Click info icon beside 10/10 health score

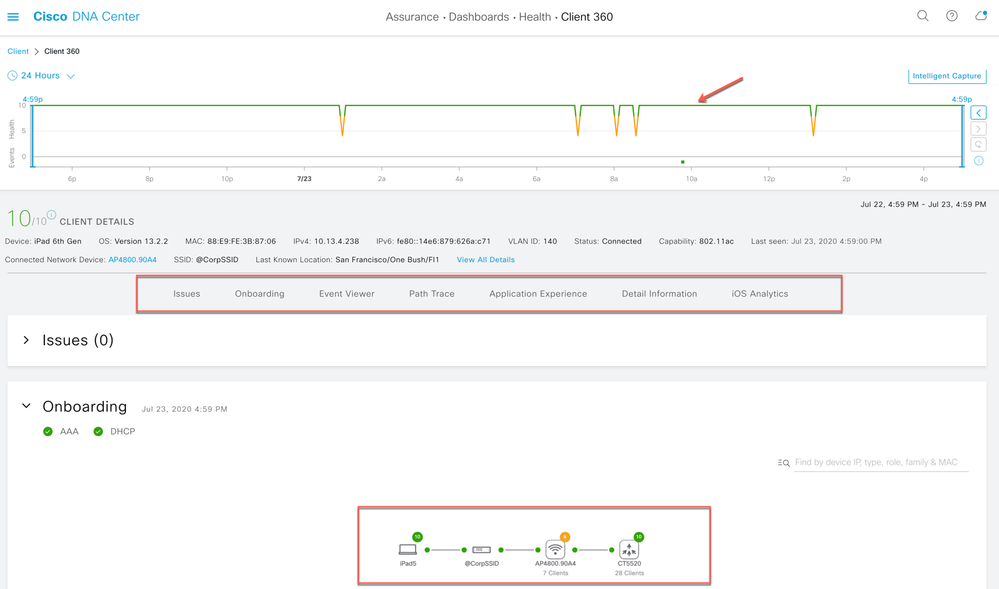tap(52, 214)
